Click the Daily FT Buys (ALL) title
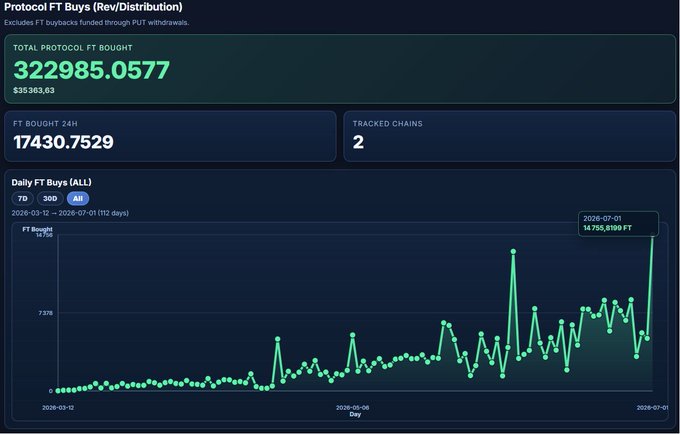680x434 pixels. 52,182
